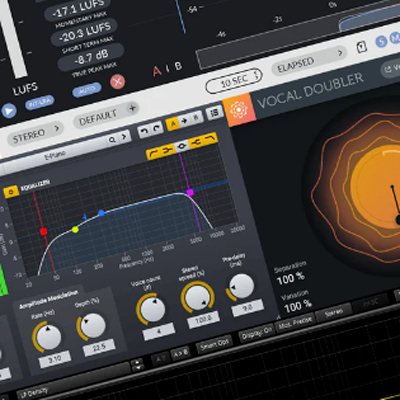Click the Display: On button
The image size is (400, 400).
click(x=256, y=334)
